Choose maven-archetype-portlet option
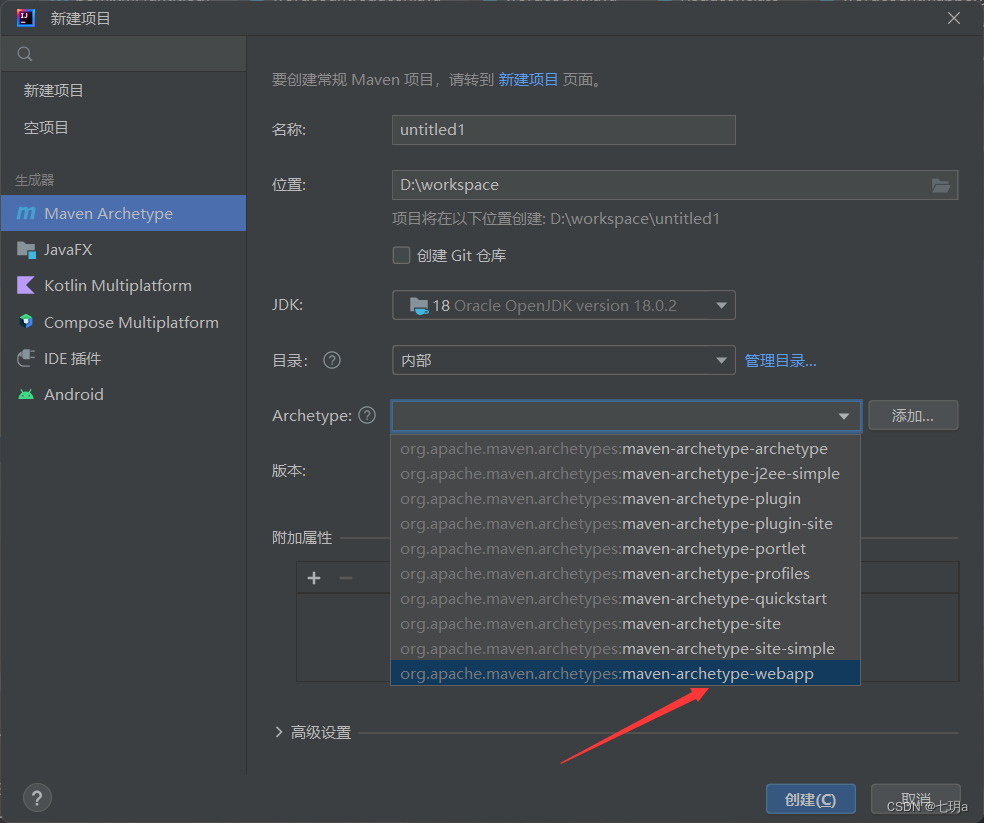This screenshot has width=984, height=823. pos(625,549)
